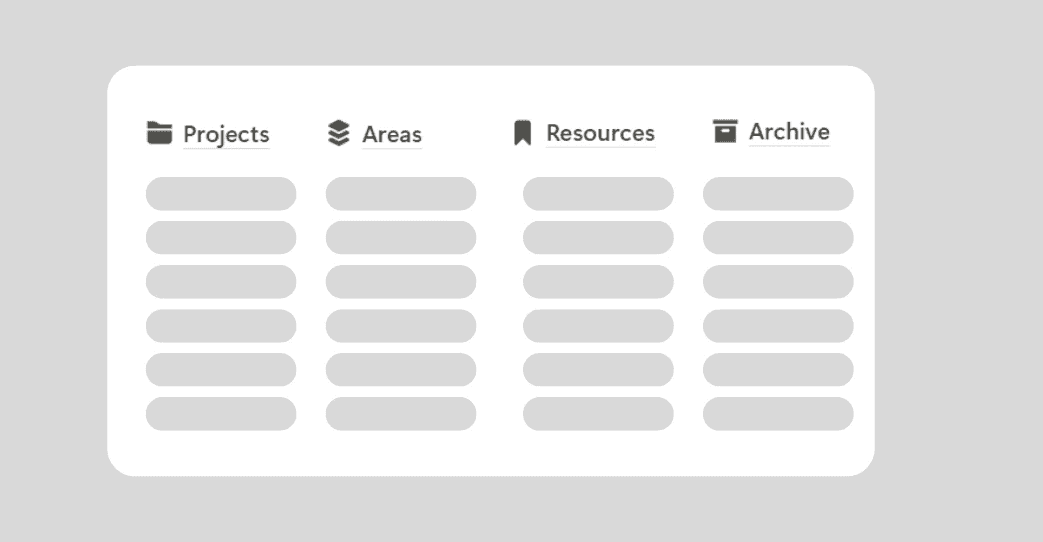Screen dimensions: 1043x542
Task: Select the fourth placeholder item under Resources
Action: pyautogui.click(x=598, y=326)
